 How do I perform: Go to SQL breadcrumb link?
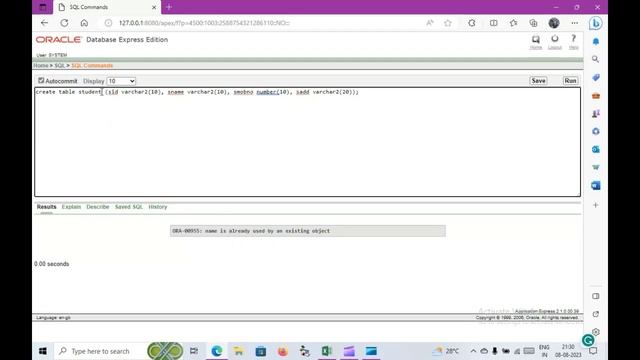60,65
